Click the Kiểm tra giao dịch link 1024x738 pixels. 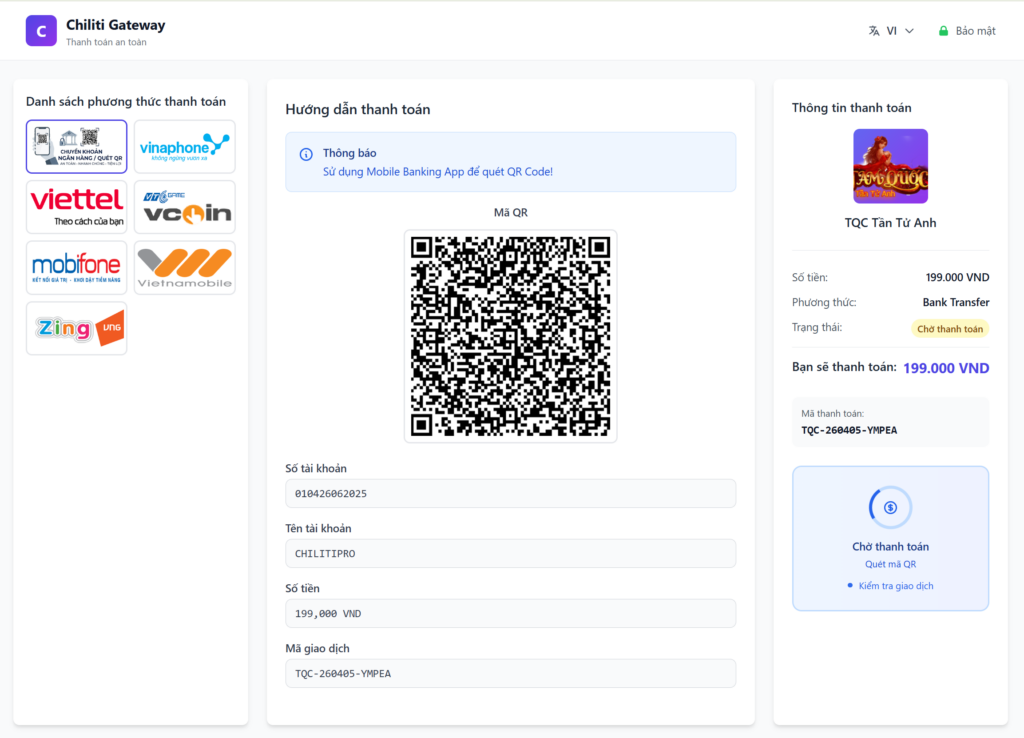895,586
